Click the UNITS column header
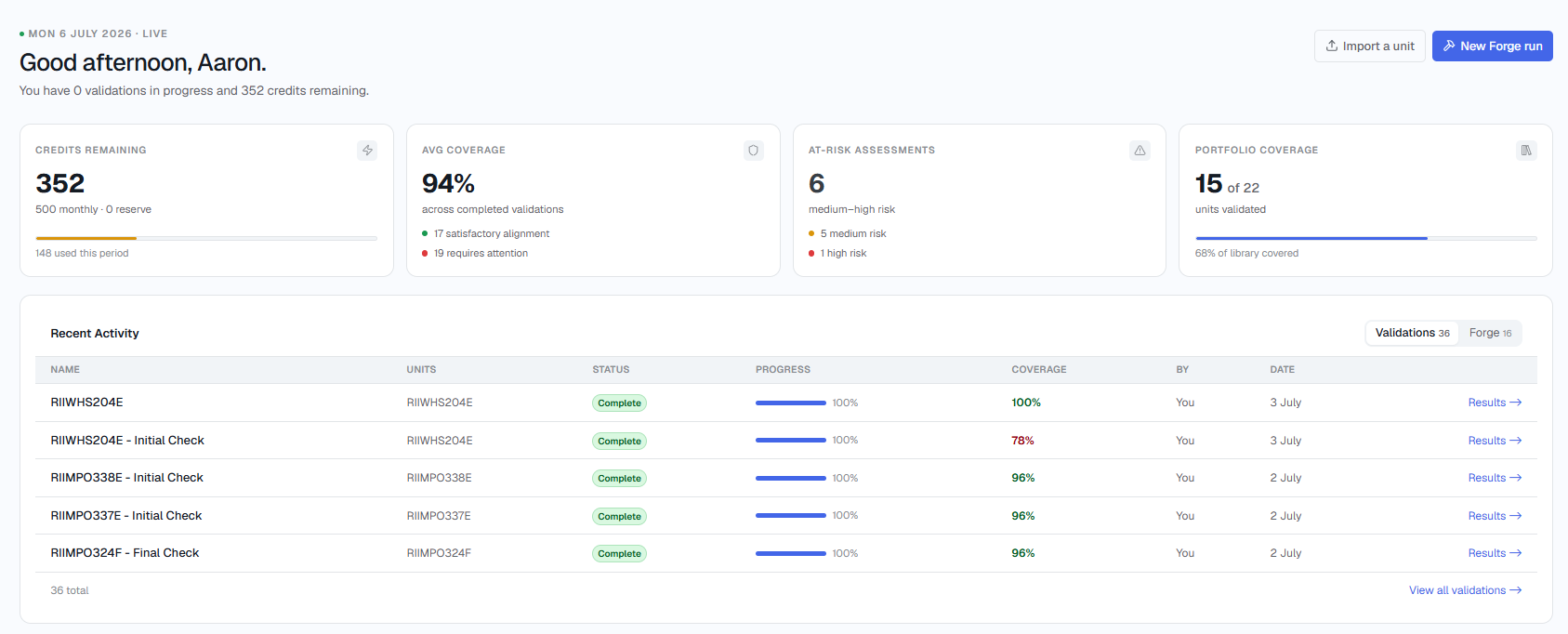The image size is (1568, 634). click(x=421, y=370)
